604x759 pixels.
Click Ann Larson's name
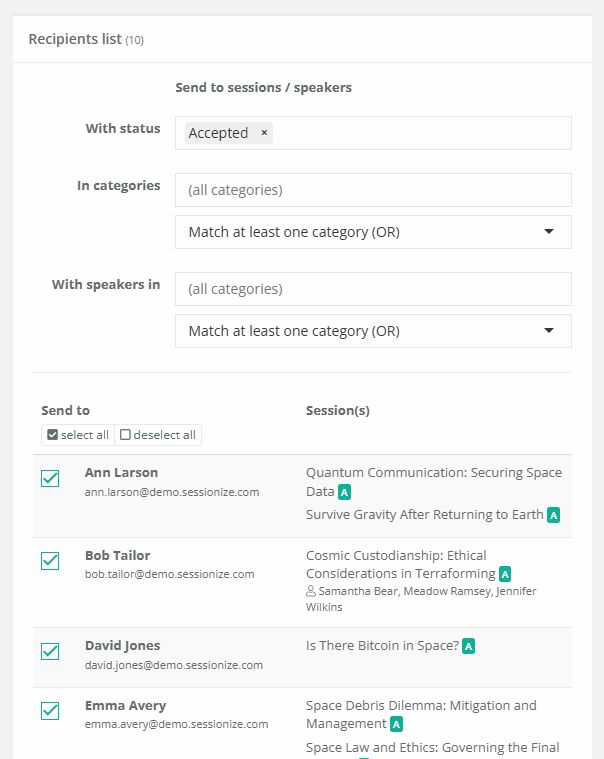click(x=121, y=472)
